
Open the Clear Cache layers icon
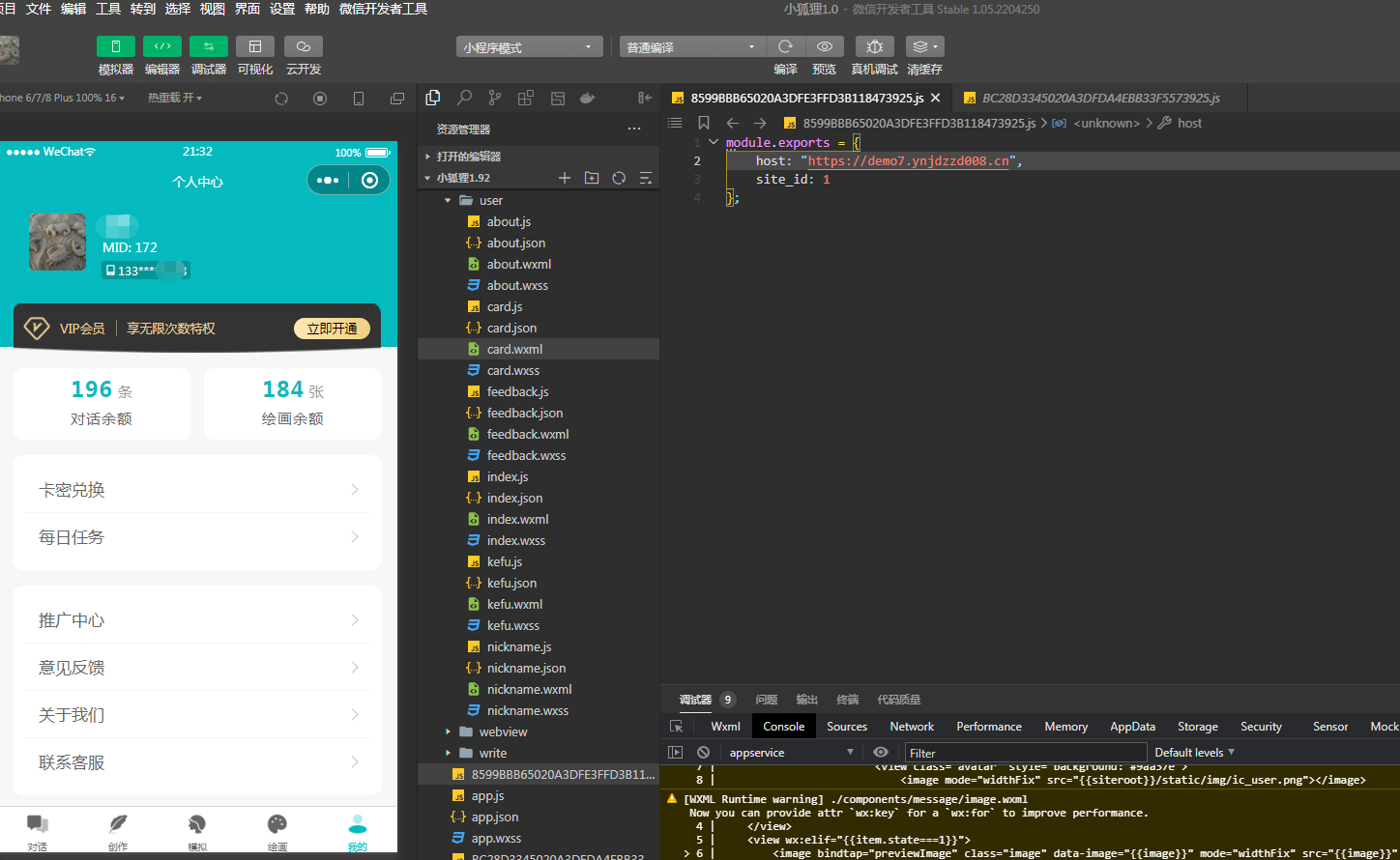pyautogui.click(x=925, y=46)
